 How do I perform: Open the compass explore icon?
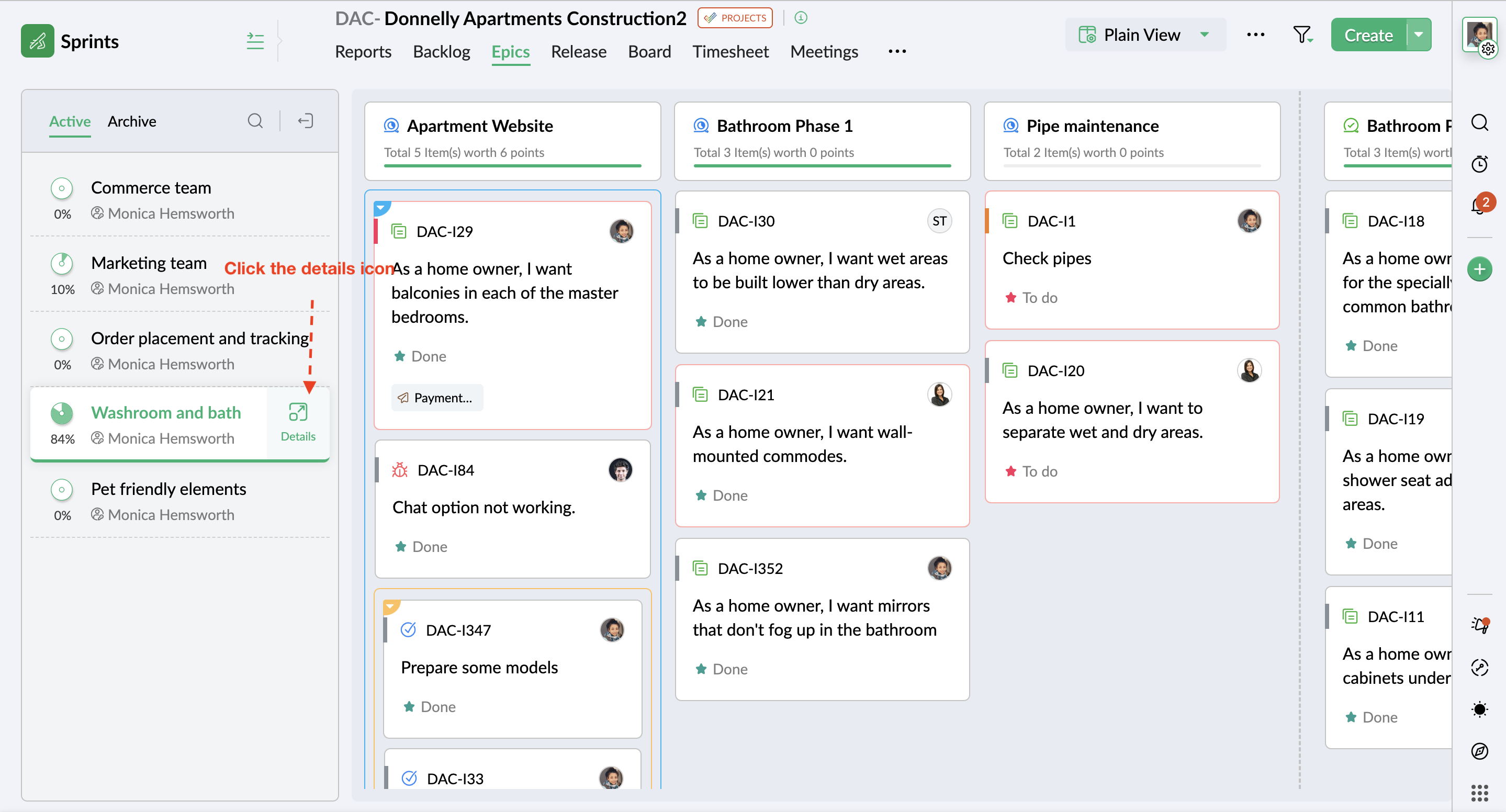pos(1480,751)
